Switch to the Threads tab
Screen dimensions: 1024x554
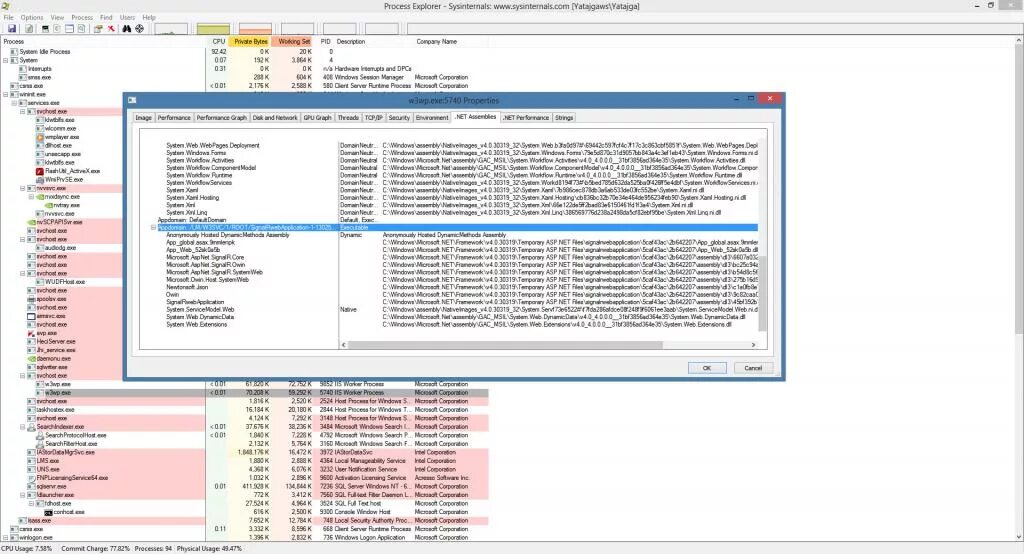coord(348,118)
